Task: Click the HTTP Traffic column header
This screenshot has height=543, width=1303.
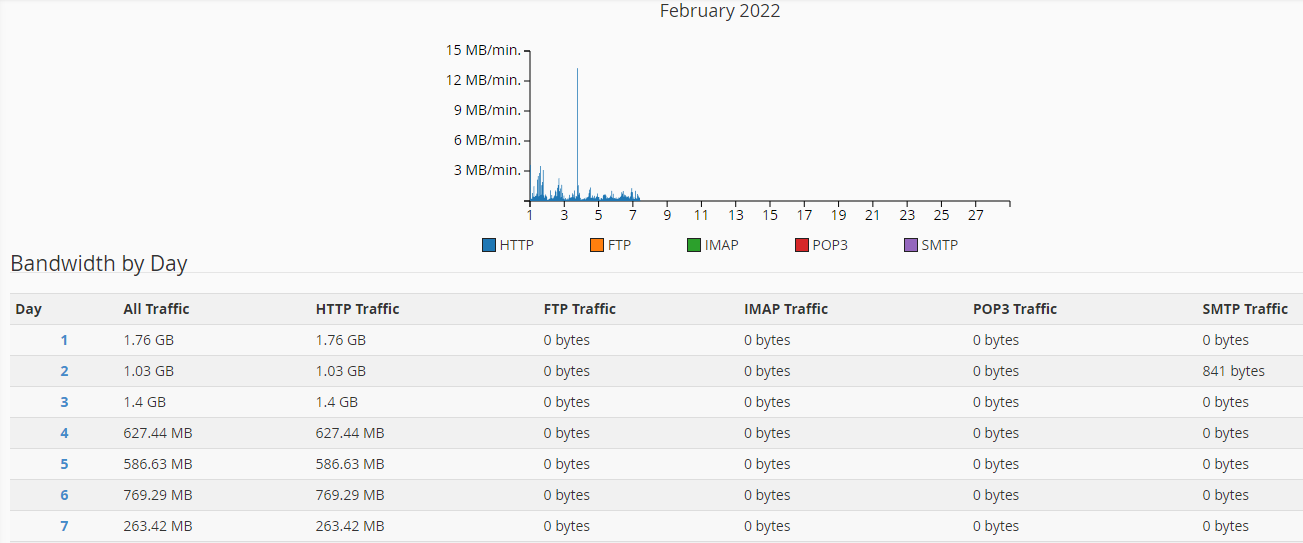Action: pos(357,309)
